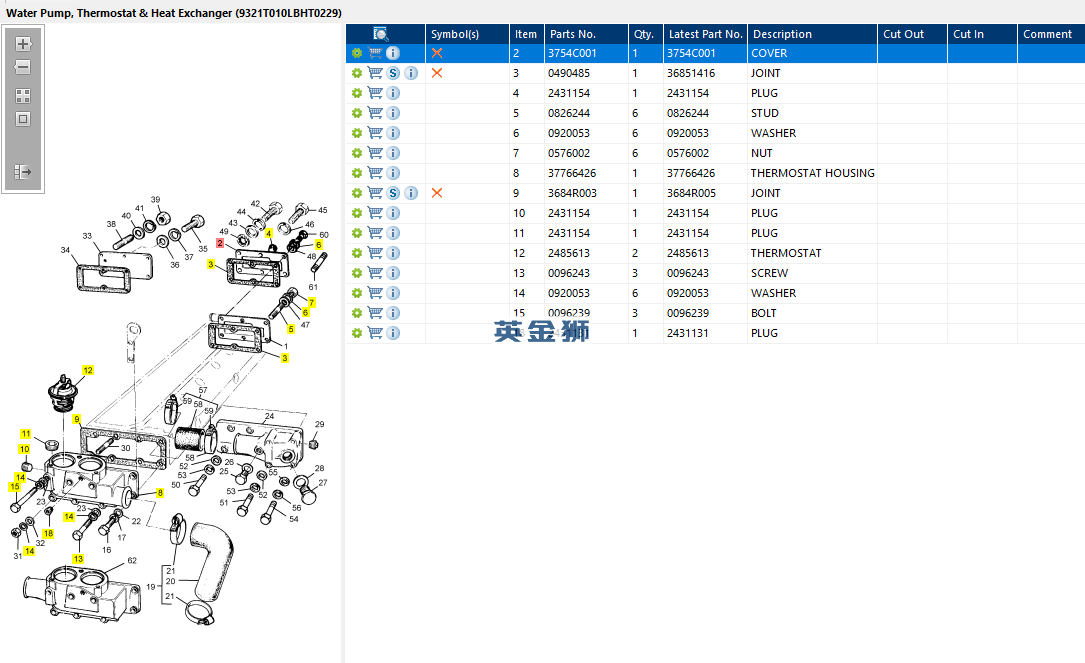
Task: Click yellow callout 9 in the diagram
Action: click(77, 419)
